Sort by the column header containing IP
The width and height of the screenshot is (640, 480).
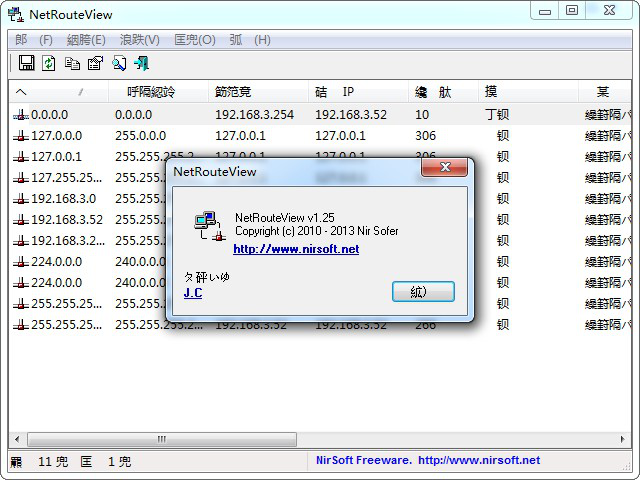tap(358, 92)
